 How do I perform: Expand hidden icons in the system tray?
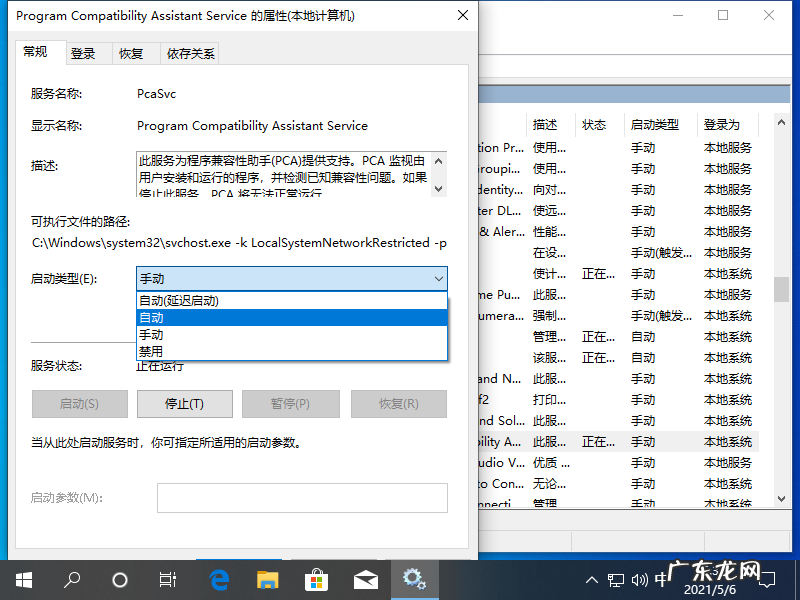pos(591,579)
